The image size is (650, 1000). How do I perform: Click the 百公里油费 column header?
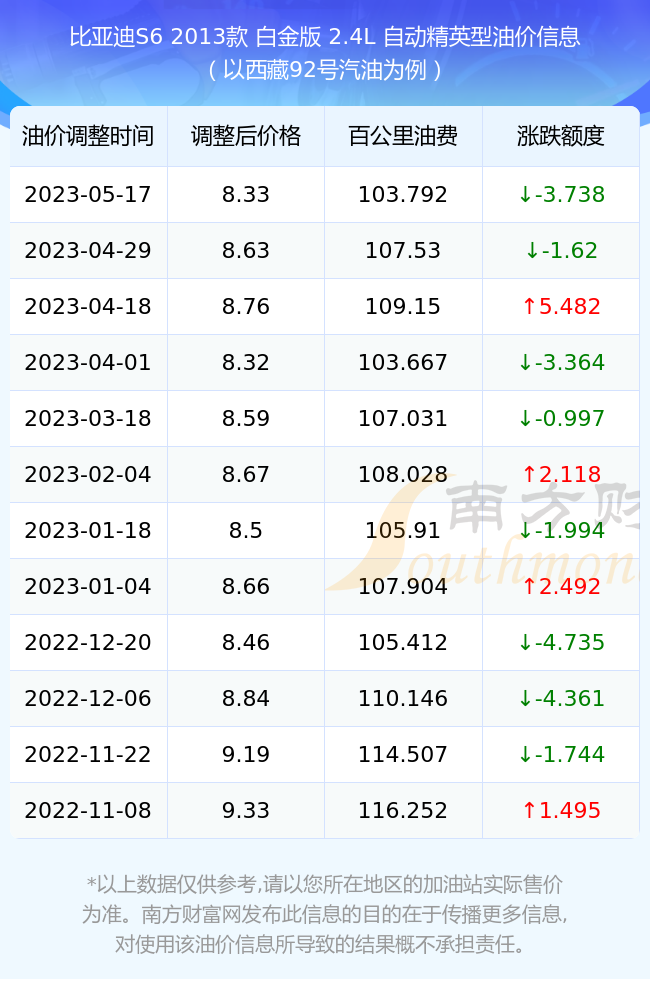coord(403,136)
